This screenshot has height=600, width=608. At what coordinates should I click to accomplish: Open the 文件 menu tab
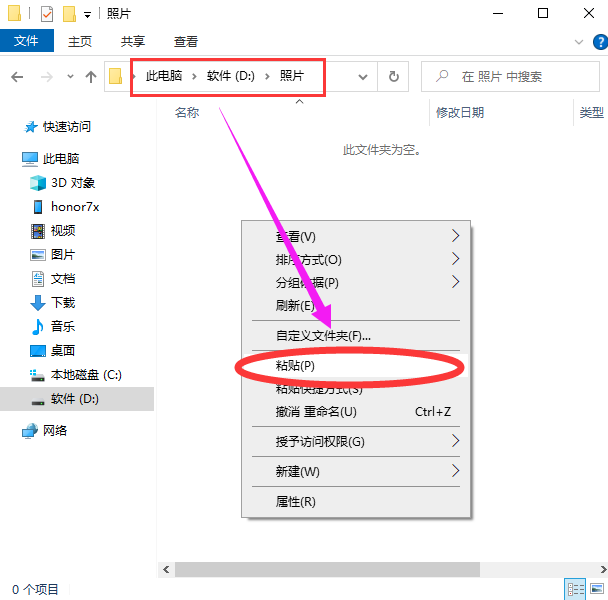[x=26, y=41]
